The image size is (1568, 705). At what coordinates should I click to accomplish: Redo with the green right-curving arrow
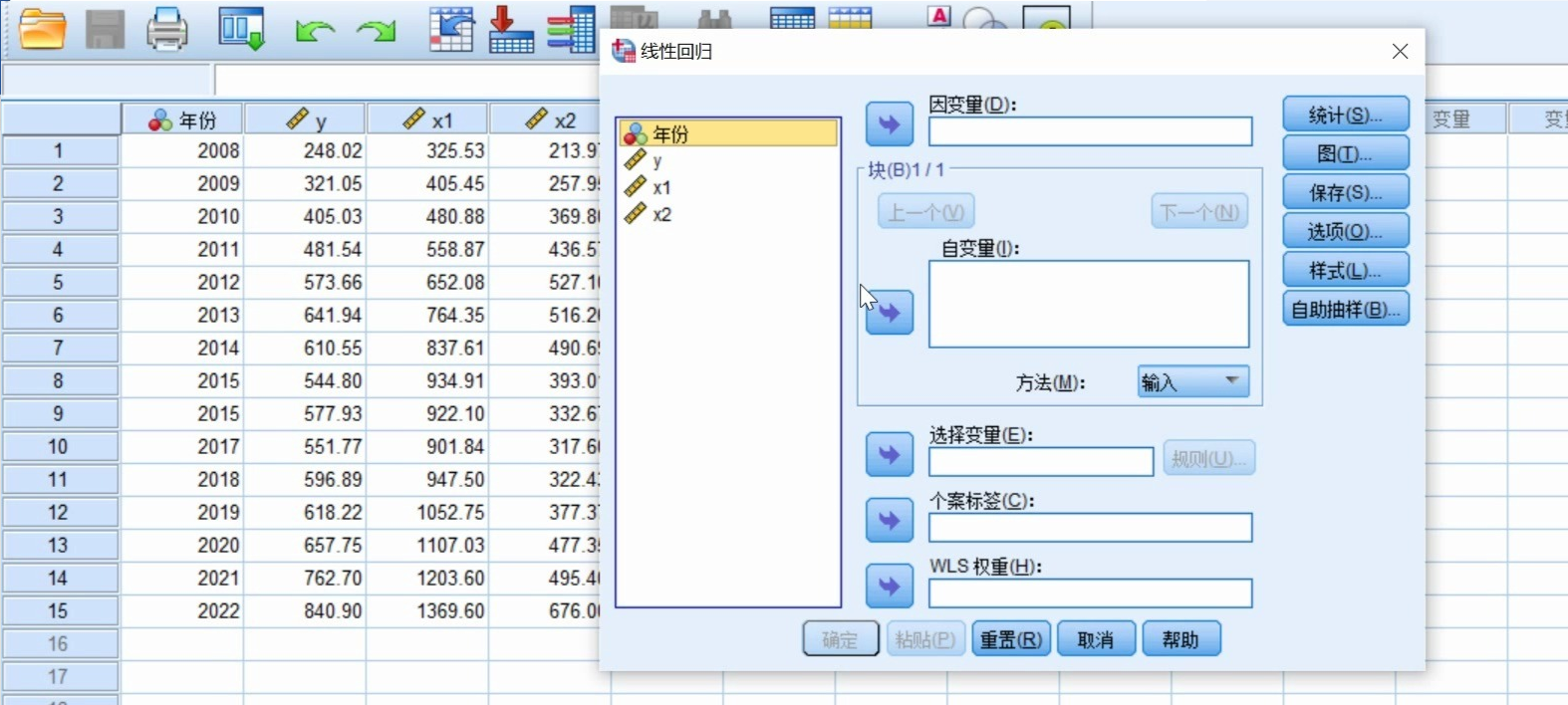pos(377,31)
